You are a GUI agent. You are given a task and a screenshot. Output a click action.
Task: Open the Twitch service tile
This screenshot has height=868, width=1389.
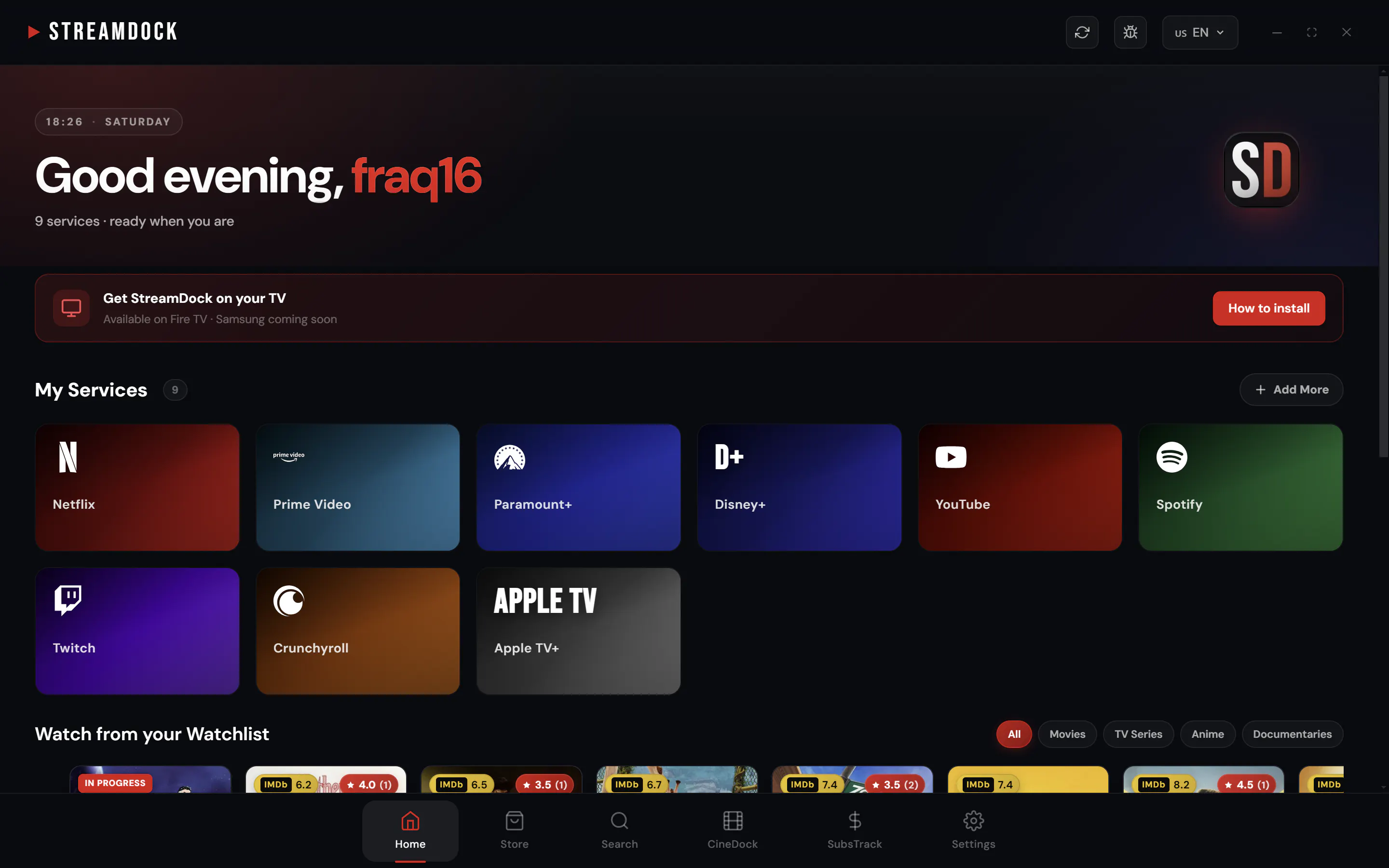(x=137, y=631)
